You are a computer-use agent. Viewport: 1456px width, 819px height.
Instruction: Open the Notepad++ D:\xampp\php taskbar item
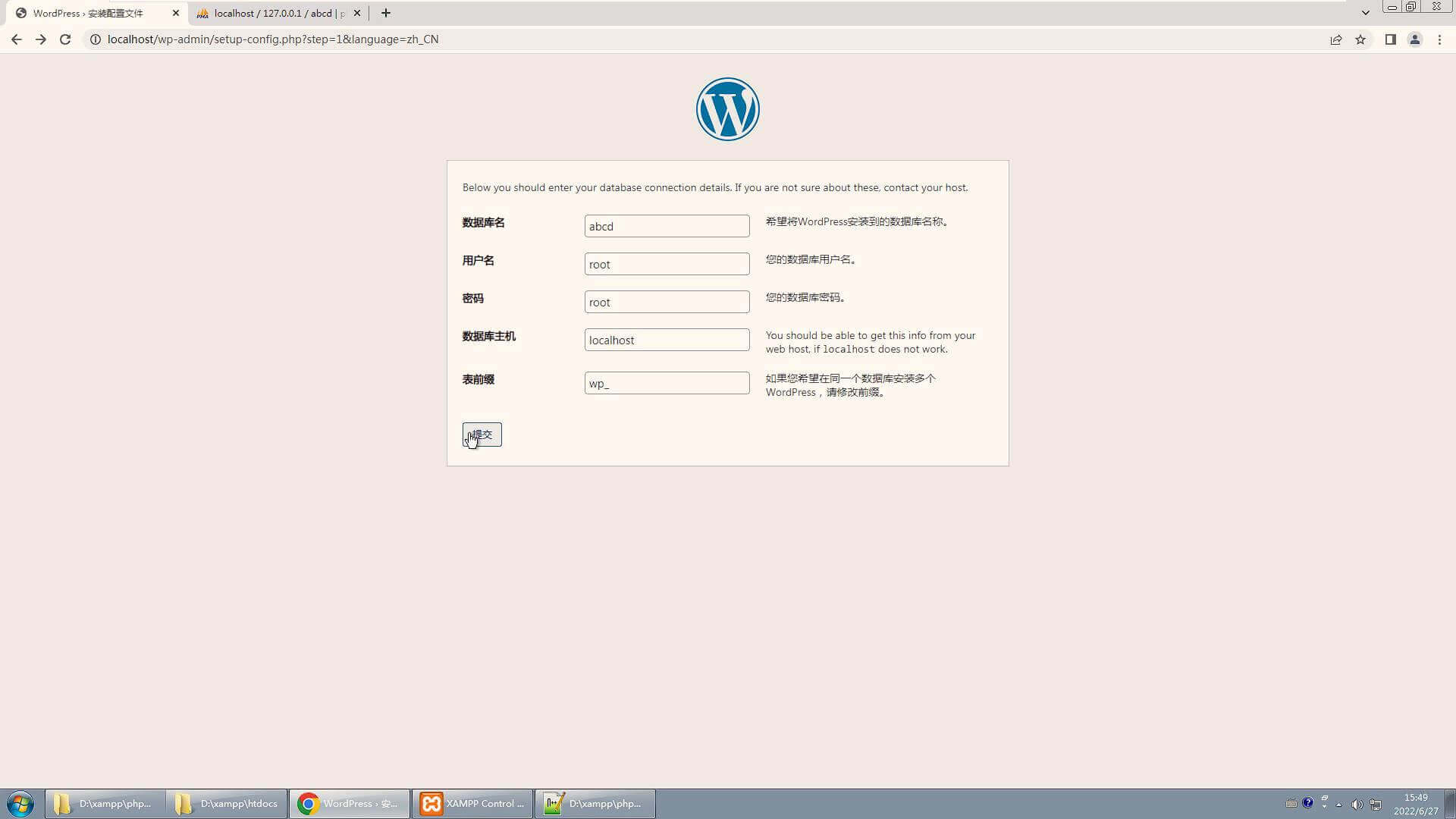595,804
